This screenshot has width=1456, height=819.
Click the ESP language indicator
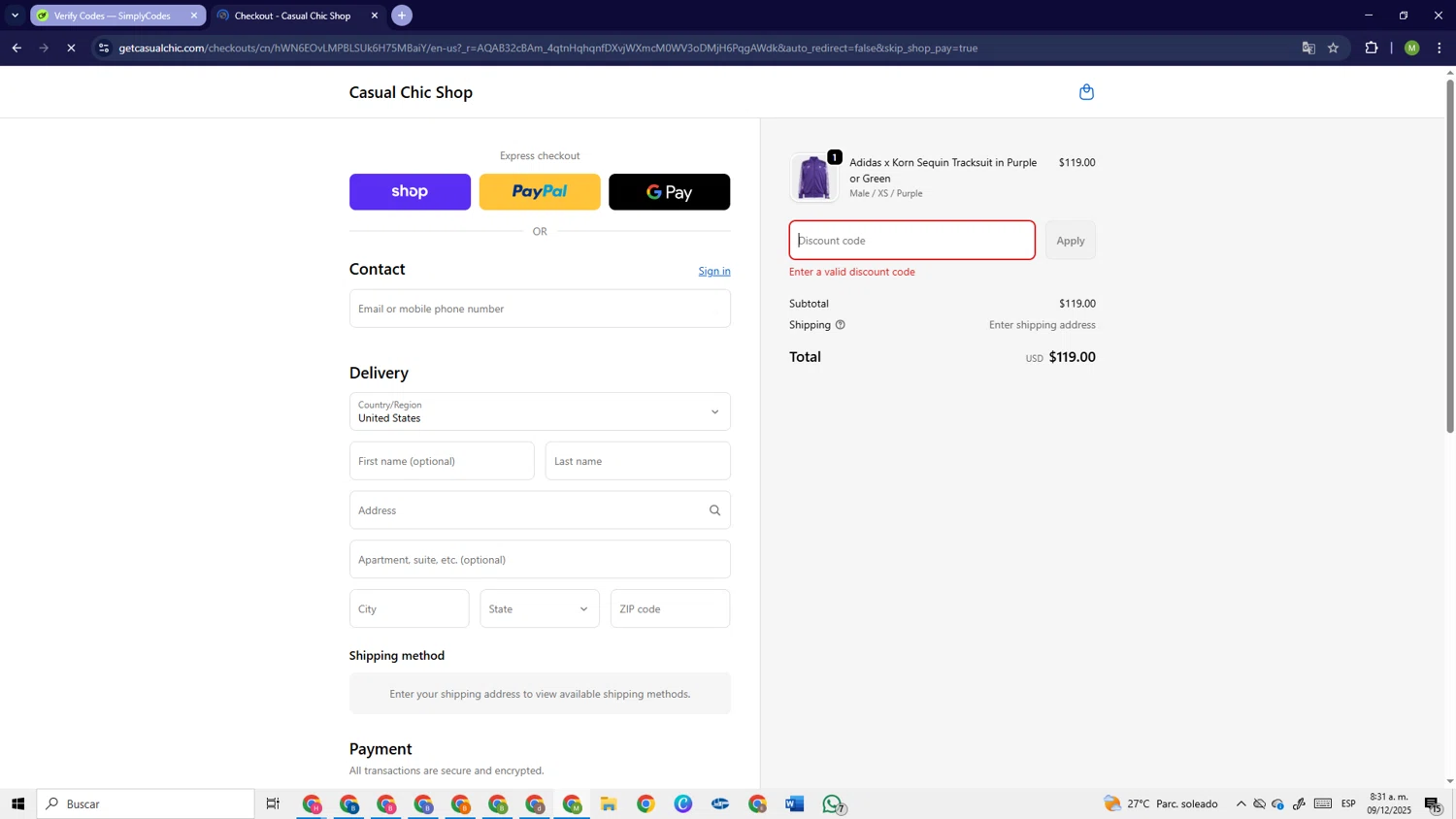pyautogui.click(x=1348, y=803)
